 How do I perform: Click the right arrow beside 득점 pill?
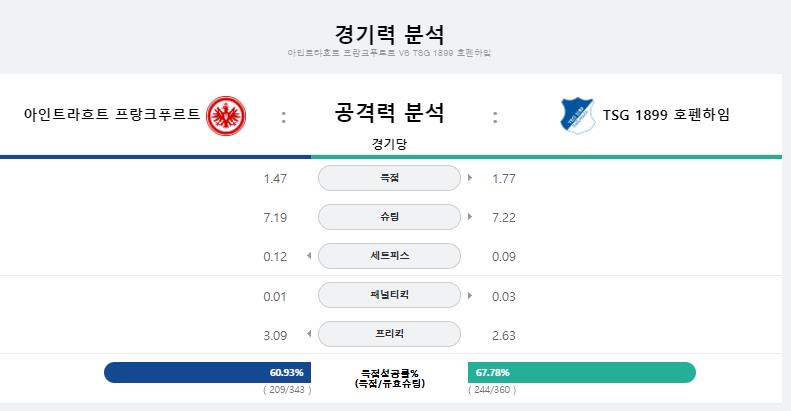pyautogui.click(x=470, y=178)
